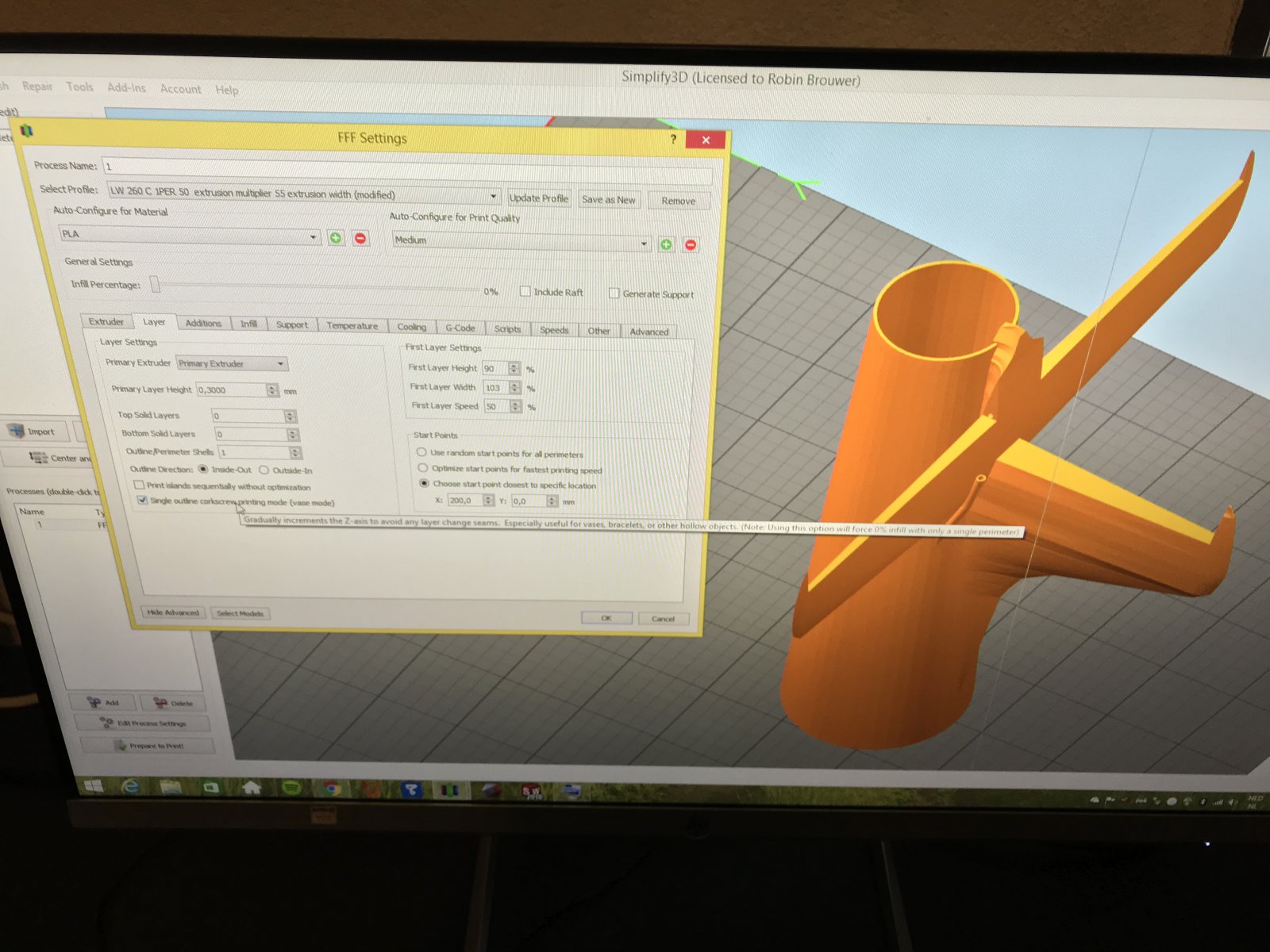1270x952 pixels.
Task: Switch to the G-Code tab
Action: (460, 328)
